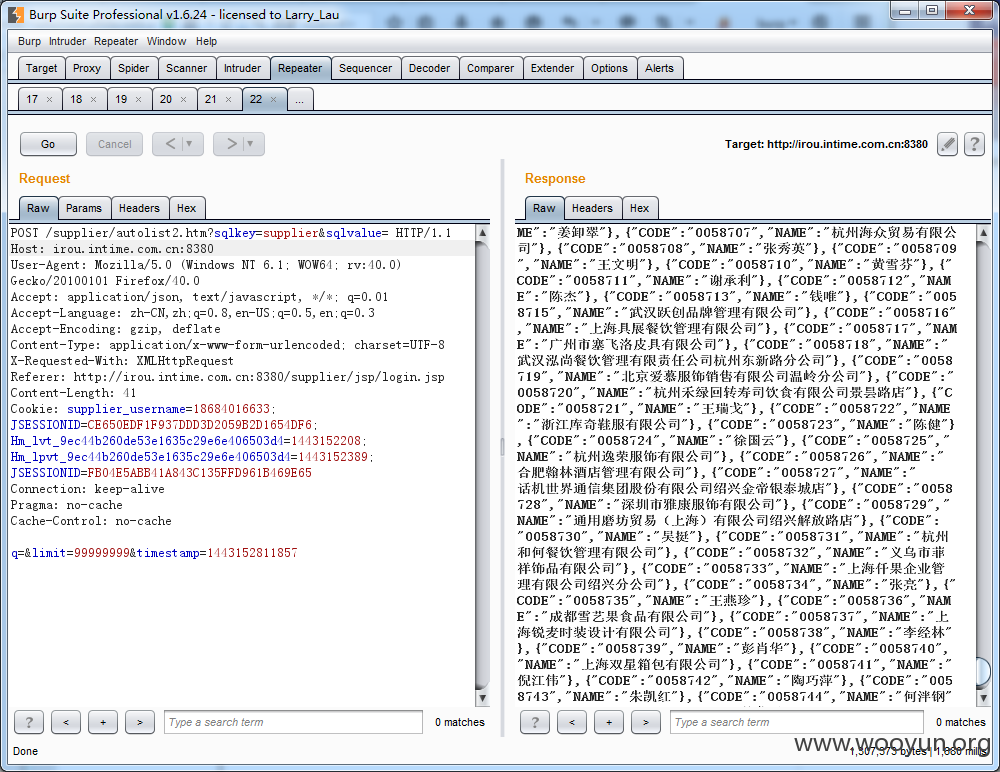Click request scrollbar down arrow
The image size is (1000, 772).
(483, 698)
